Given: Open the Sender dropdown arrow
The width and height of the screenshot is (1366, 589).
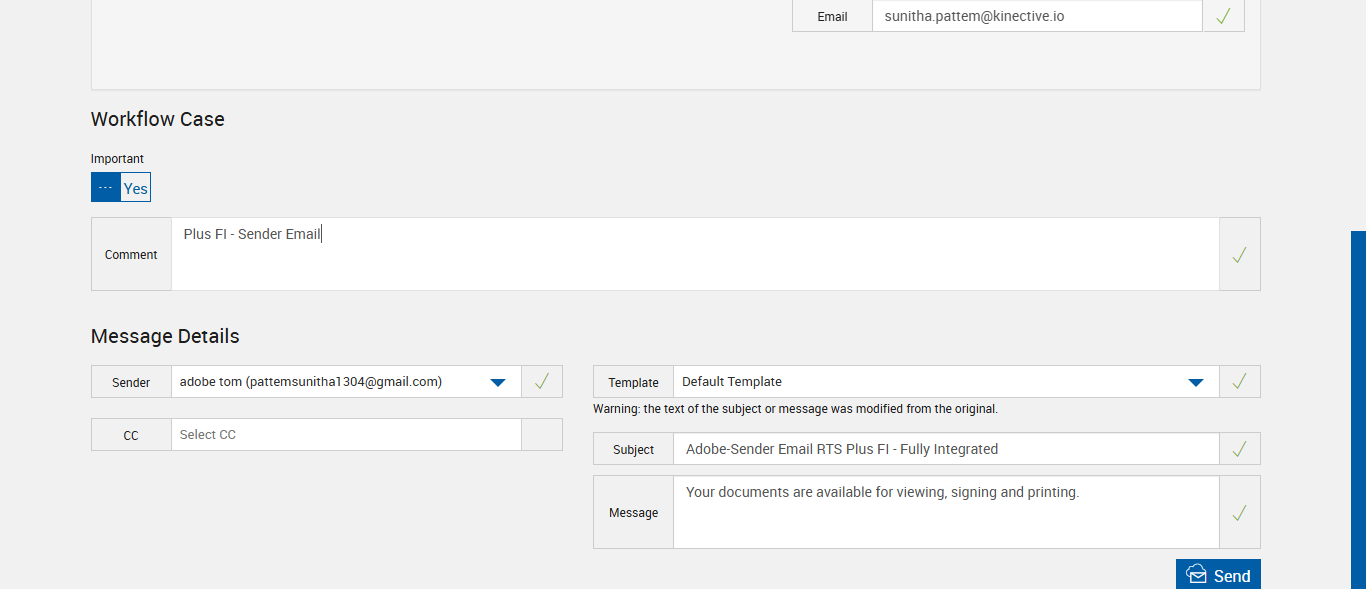Looking at the screenshot, I should pos(498,382).
